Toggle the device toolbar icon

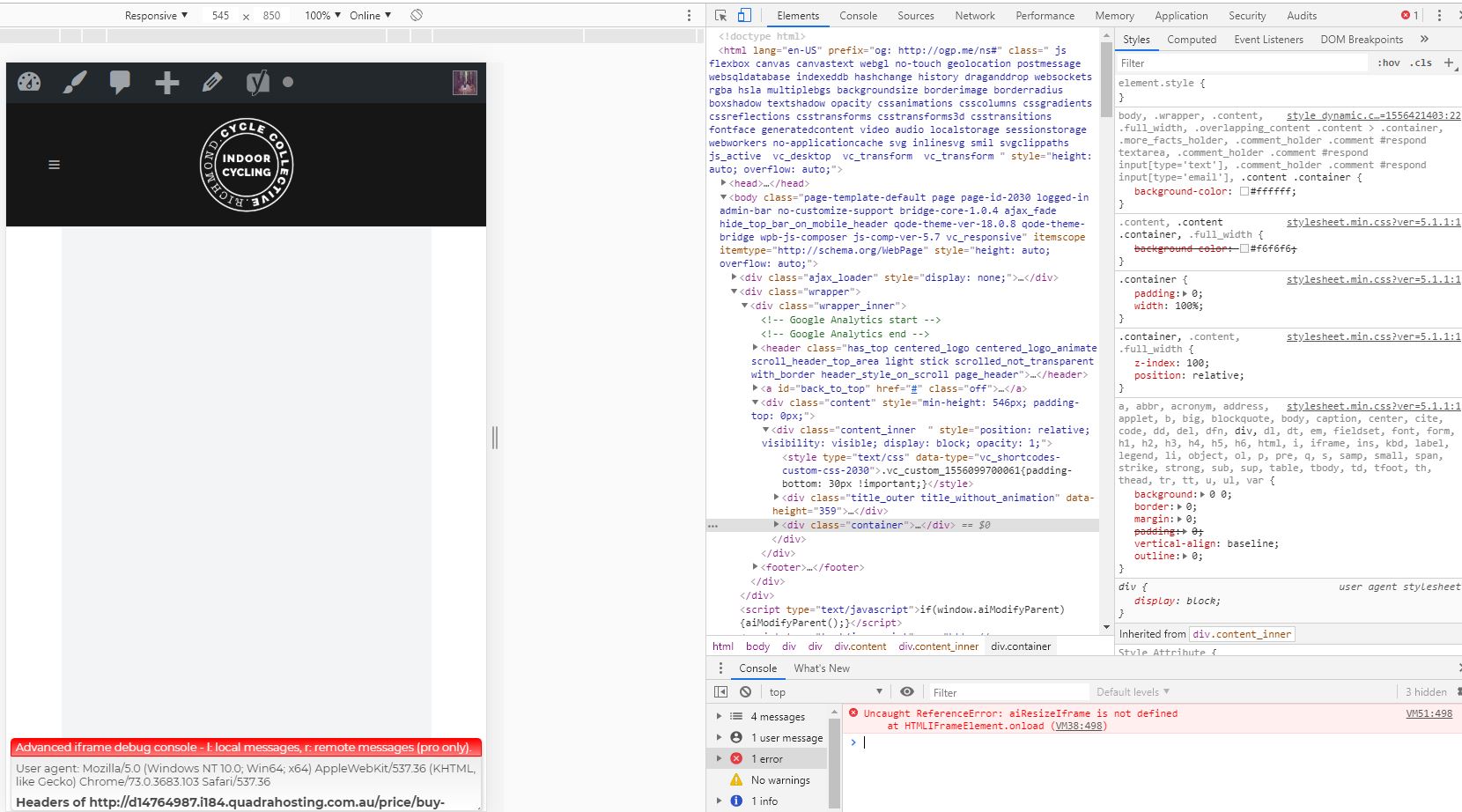tap(744, 16)
